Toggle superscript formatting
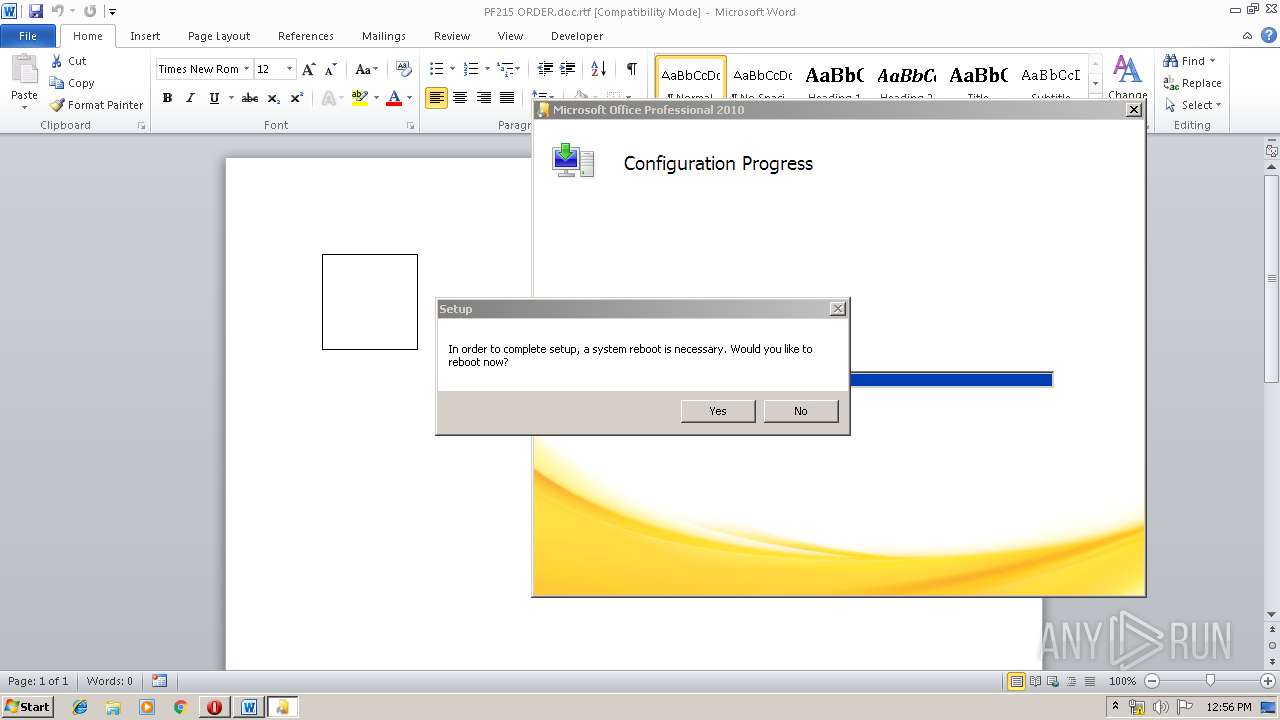The height and width of the screenshot is (720, 1280). [297, 98]
